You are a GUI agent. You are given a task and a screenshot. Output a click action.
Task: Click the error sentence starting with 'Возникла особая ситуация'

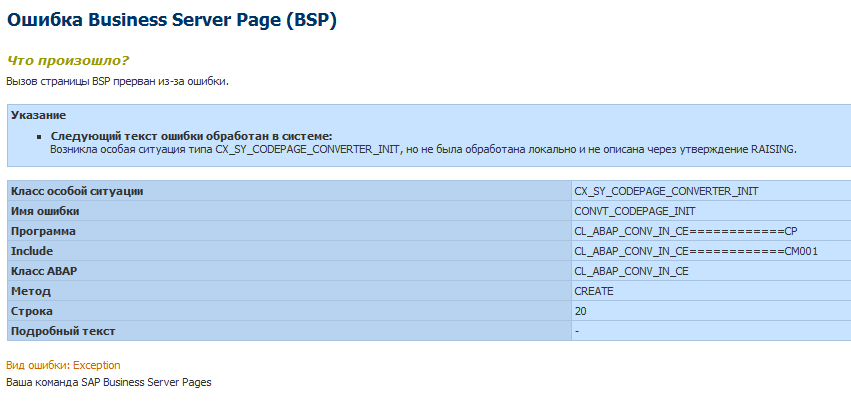[x=423, y=149]
